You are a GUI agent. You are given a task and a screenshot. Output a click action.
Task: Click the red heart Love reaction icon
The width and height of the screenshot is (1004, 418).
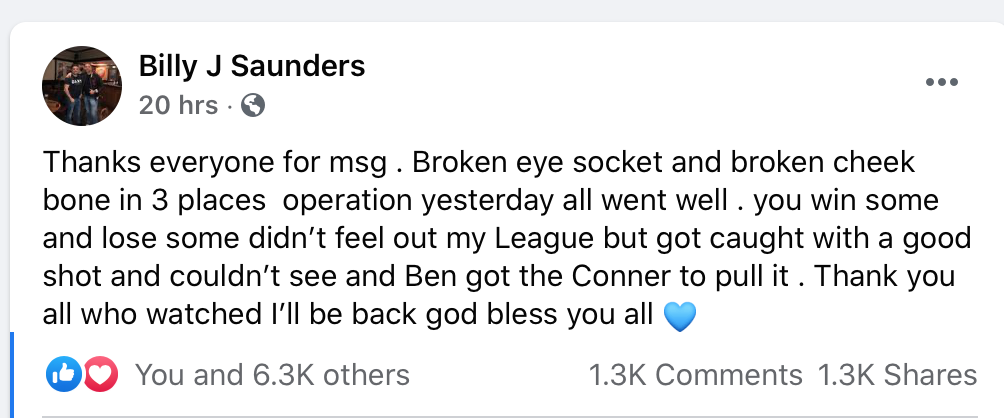(x=100, y=374)
